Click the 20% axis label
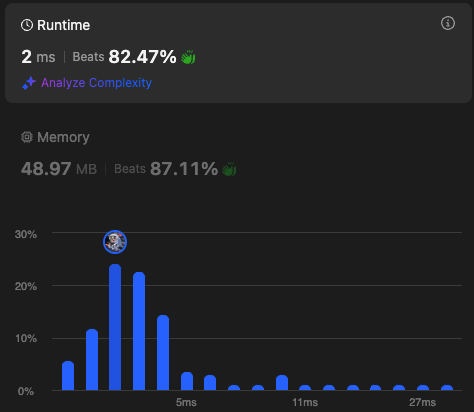The height and width of the screenshot is (412, 474). click(x=26, y=286)
